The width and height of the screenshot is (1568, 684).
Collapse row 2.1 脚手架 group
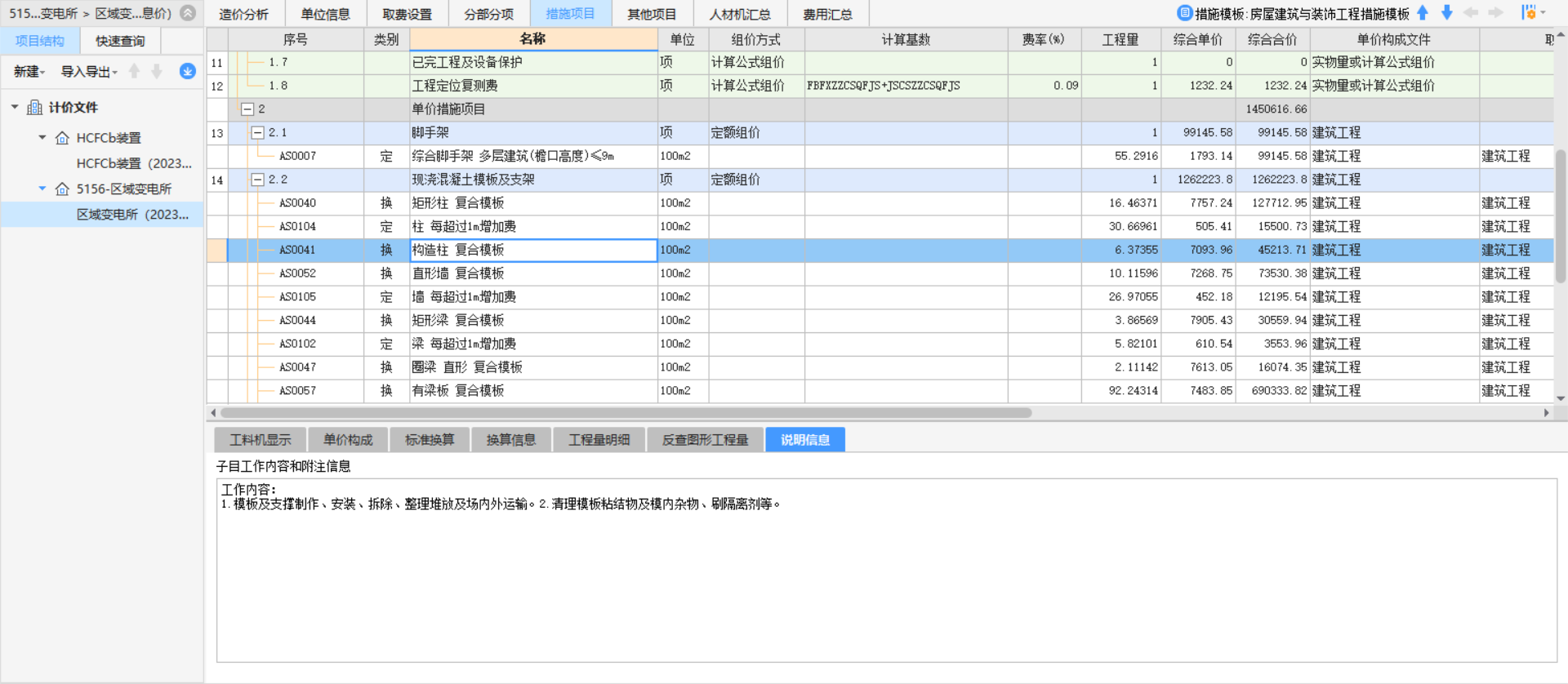coord(258,132)
